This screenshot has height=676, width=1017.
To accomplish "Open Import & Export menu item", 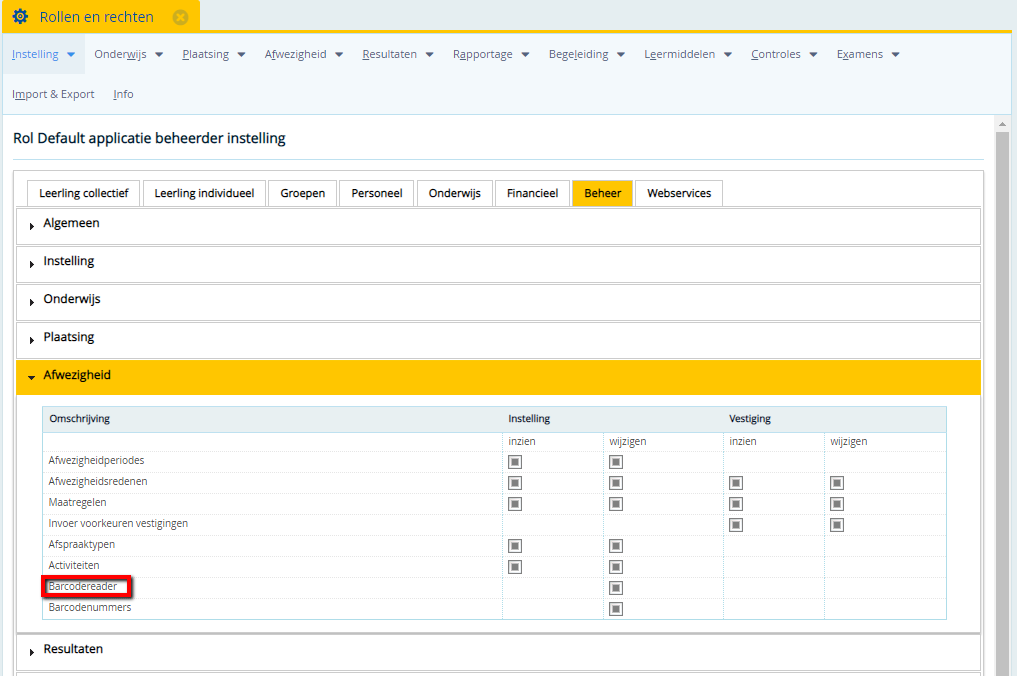I will pyautogui.click(x=53, y=94).
